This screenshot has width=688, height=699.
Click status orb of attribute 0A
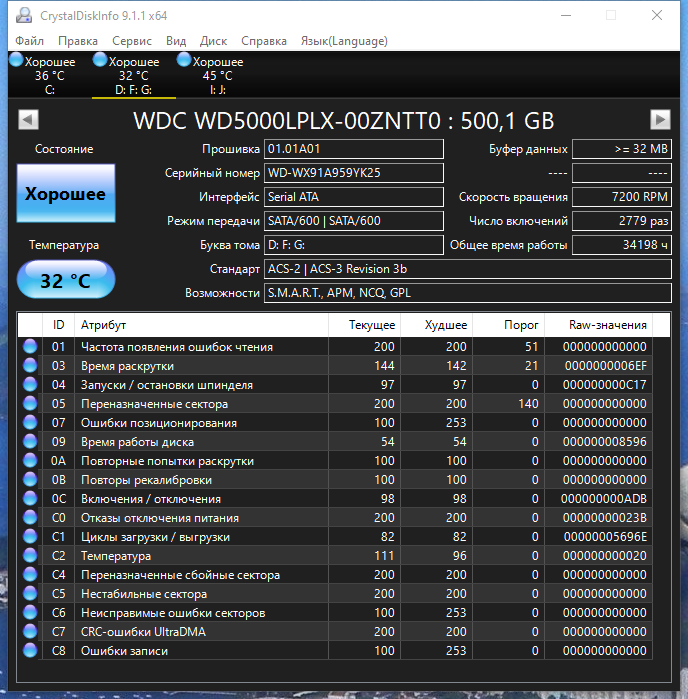click(30, 461)
